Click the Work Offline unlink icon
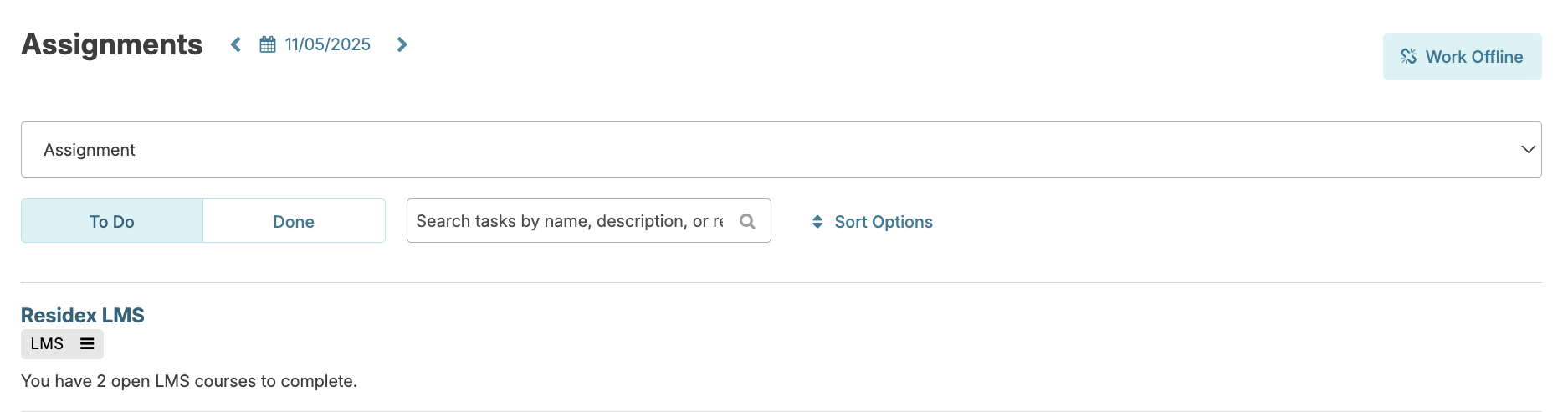The height and width of the screenshot is (412, 1568). pos(1409,57)
